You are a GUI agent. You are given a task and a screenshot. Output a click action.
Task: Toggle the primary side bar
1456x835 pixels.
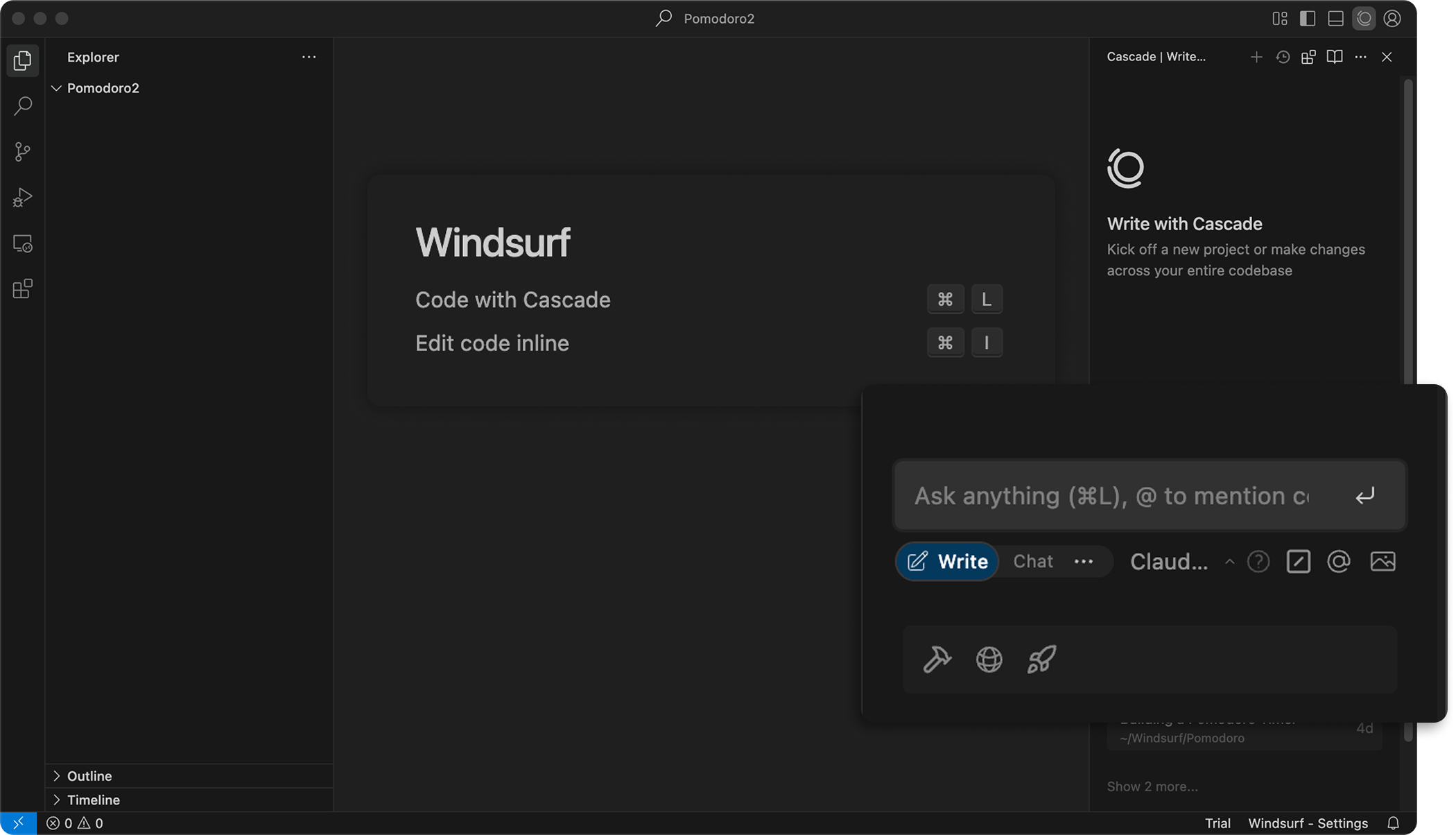[1308, 19]
